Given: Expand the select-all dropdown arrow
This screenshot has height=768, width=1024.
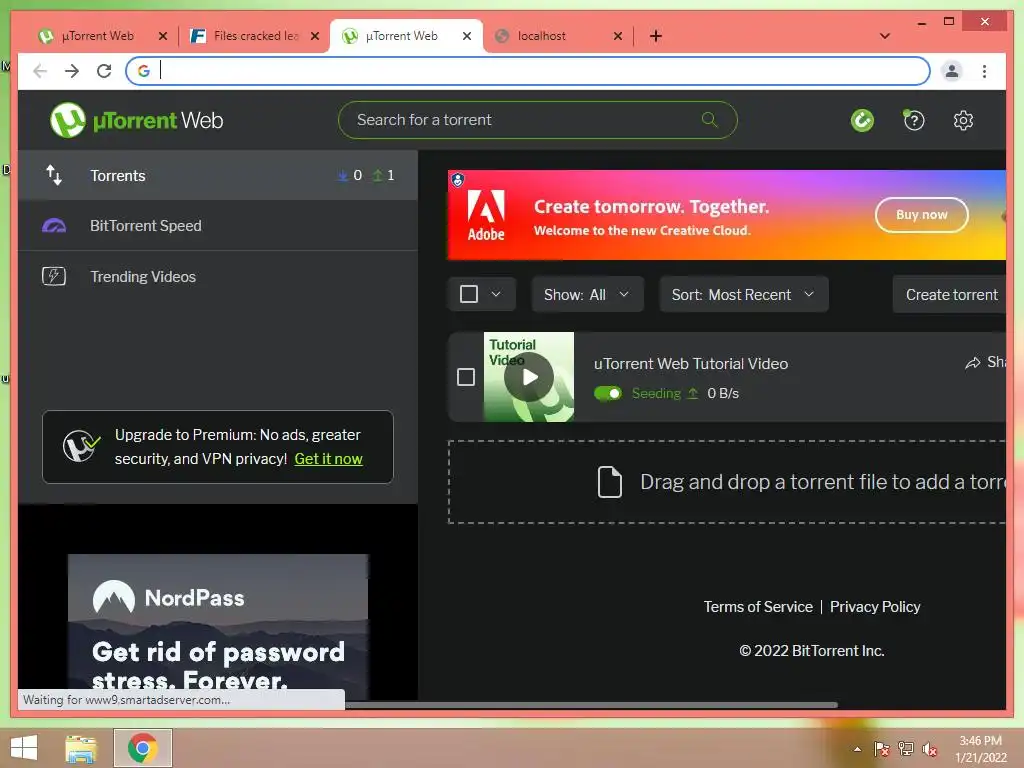Looking at the screenshot, I should click(x=496, y=294).
